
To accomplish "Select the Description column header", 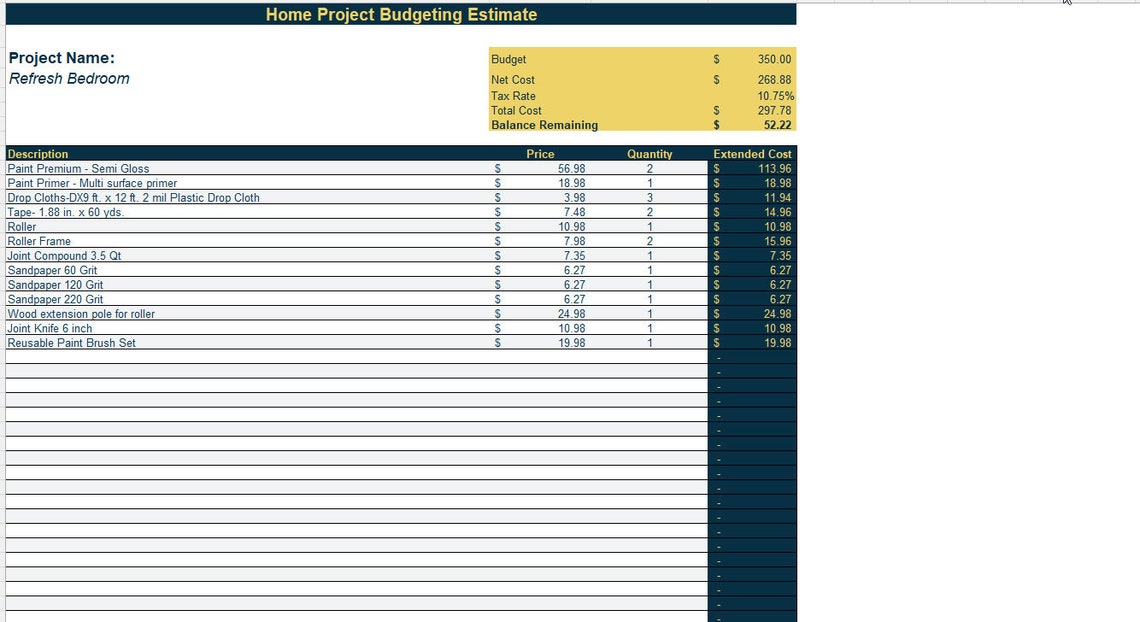I will coord(38,154).
